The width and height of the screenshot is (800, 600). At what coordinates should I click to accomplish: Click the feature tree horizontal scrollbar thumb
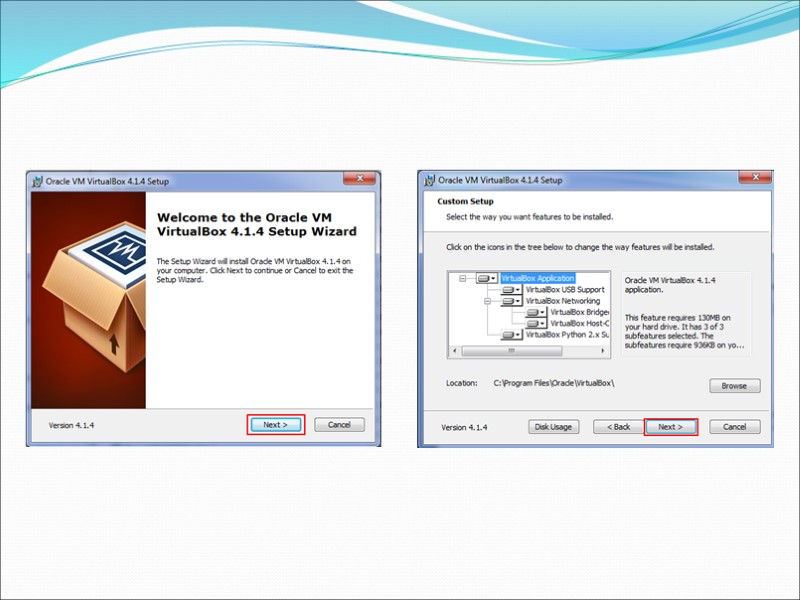coord(512,351)
